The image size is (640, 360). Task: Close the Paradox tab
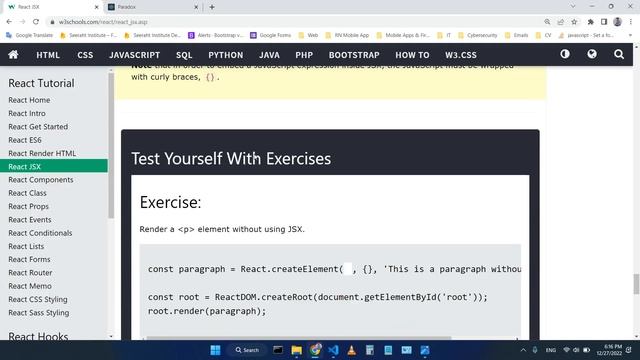coord(196,7)
